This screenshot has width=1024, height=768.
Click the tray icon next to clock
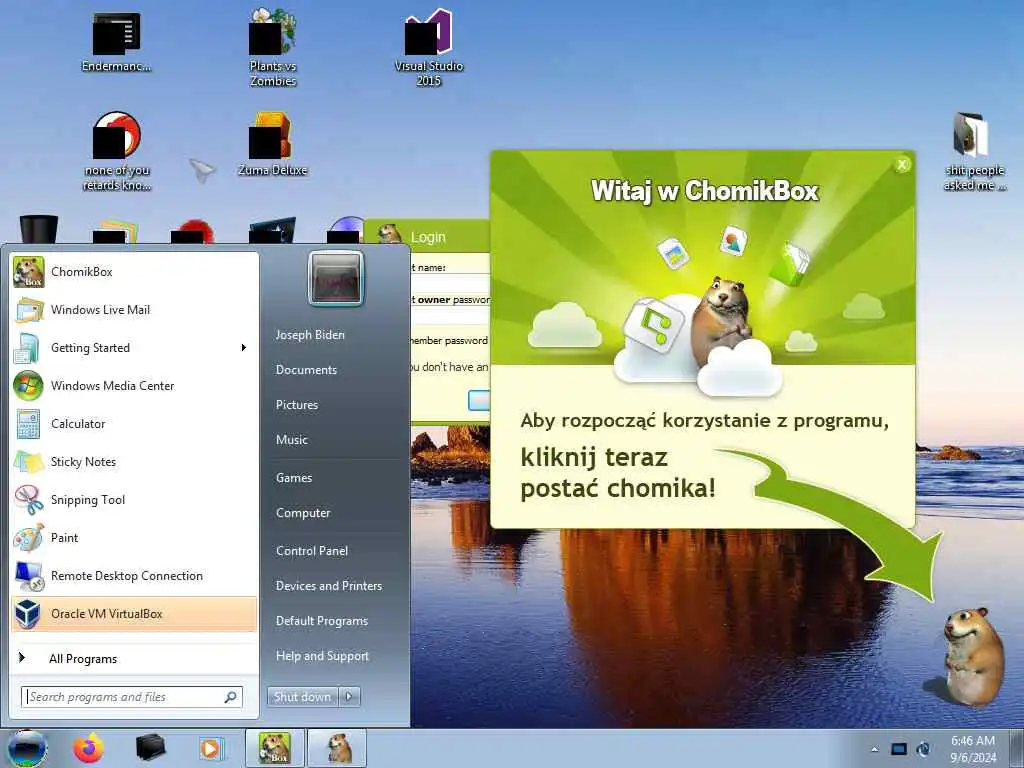coord(923,749)
